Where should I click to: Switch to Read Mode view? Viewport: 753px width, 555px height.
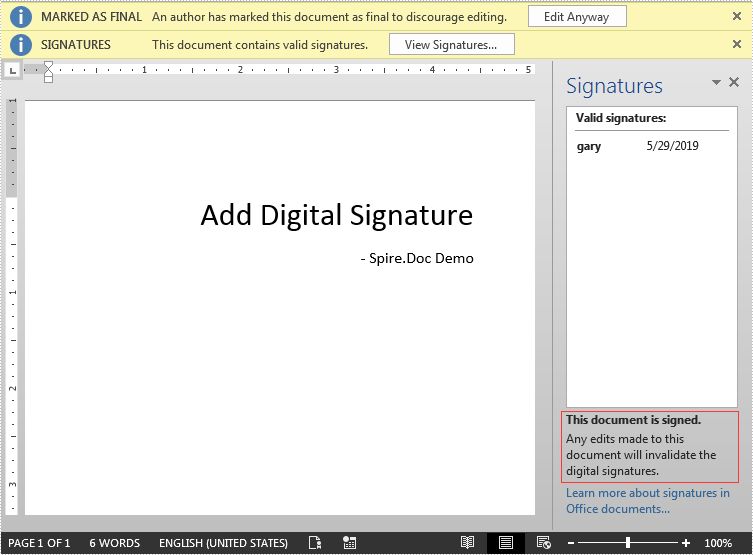pyautogui.click(x=467, y=543)
